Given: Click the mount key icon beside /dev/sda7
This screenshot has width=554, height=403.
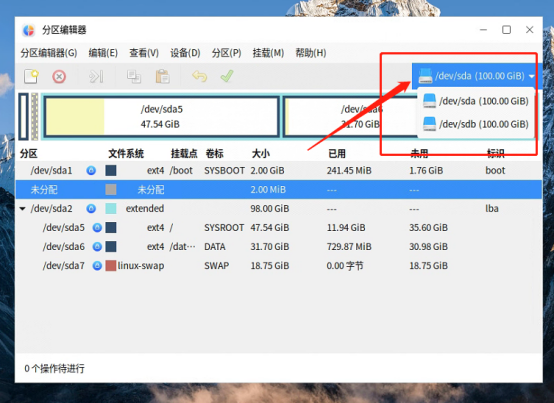Looking at the screenshot, I should [97, 266].
